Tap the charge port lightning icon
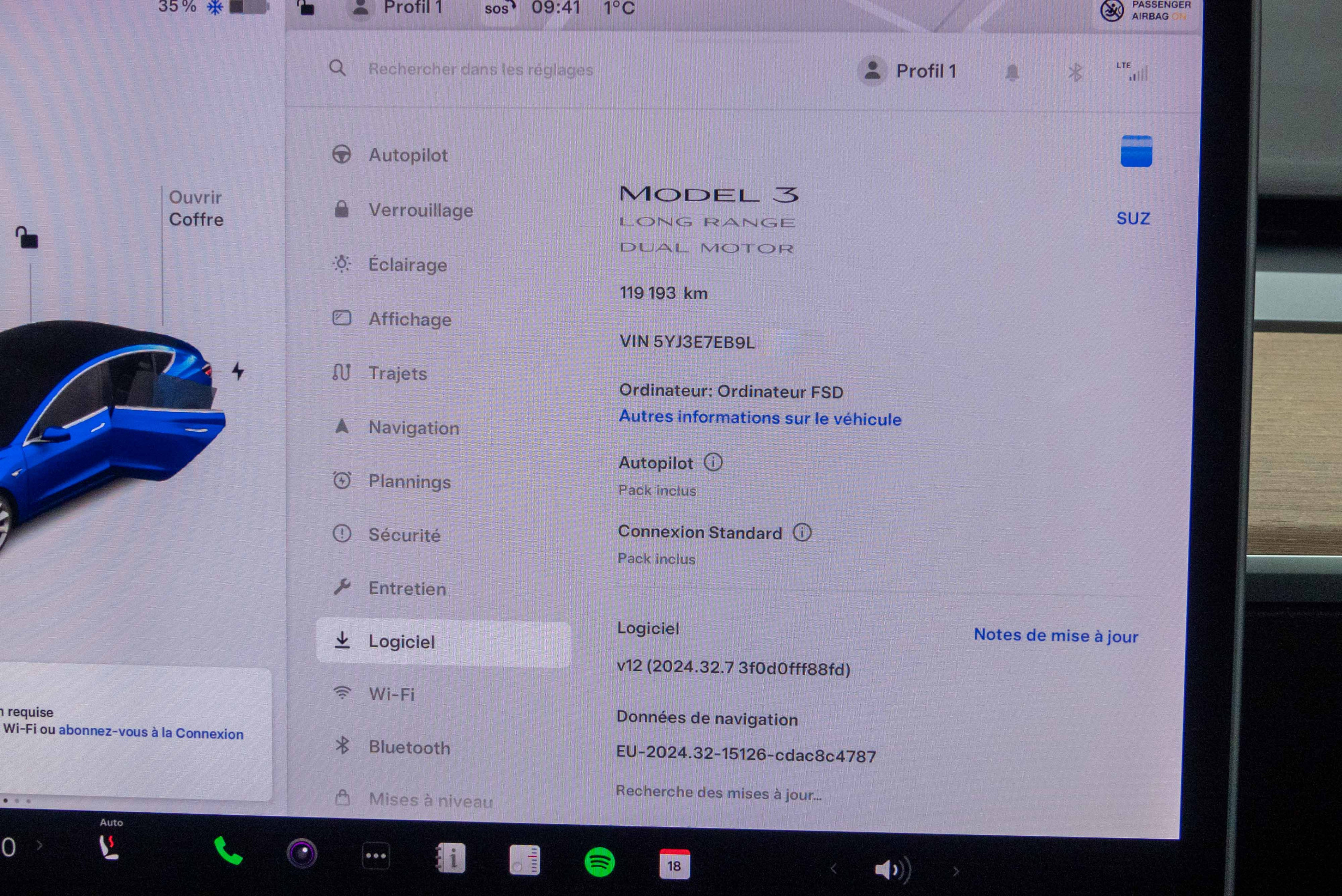This screenshot has width=1342, height=896. point(238,371)
